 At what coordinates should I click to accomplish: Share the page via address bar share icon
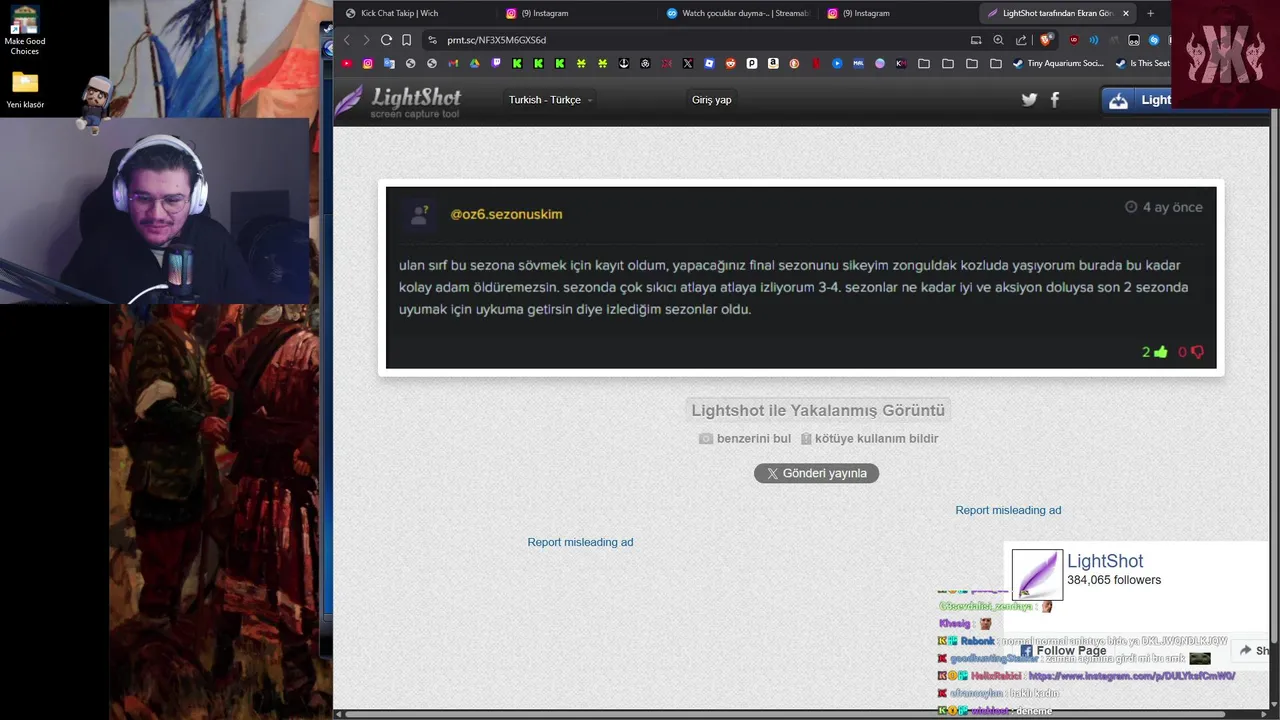coord(1021,40)
